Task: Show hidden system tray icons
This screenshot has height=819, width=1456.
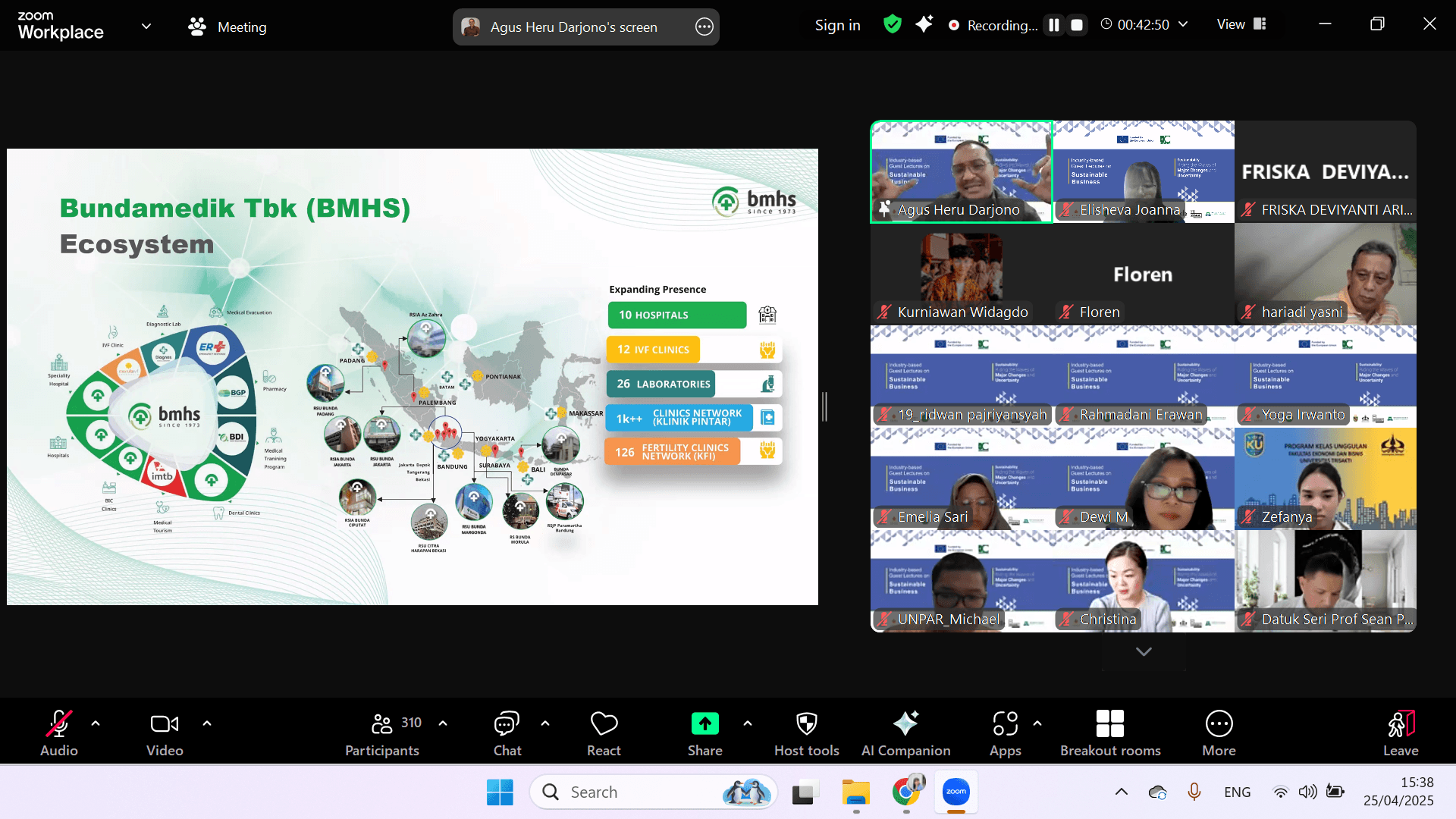Action: [x=1121, y=792]
